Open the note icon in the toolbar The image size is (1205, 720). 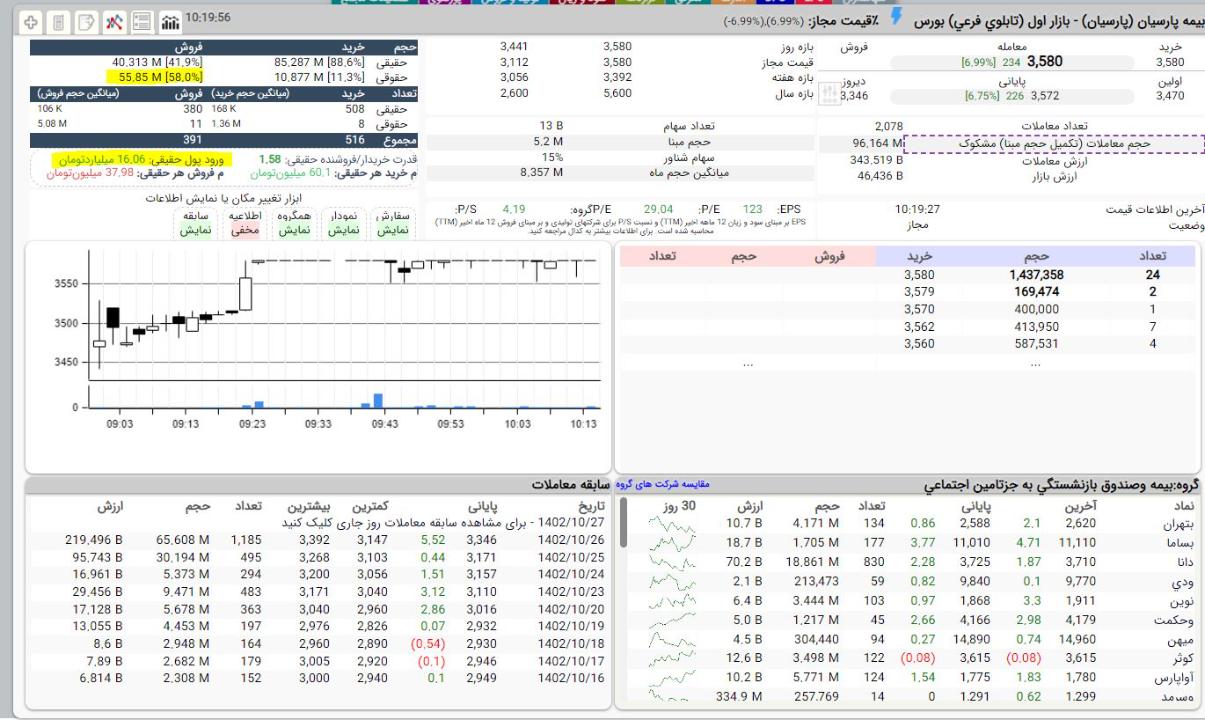point(86,21)
